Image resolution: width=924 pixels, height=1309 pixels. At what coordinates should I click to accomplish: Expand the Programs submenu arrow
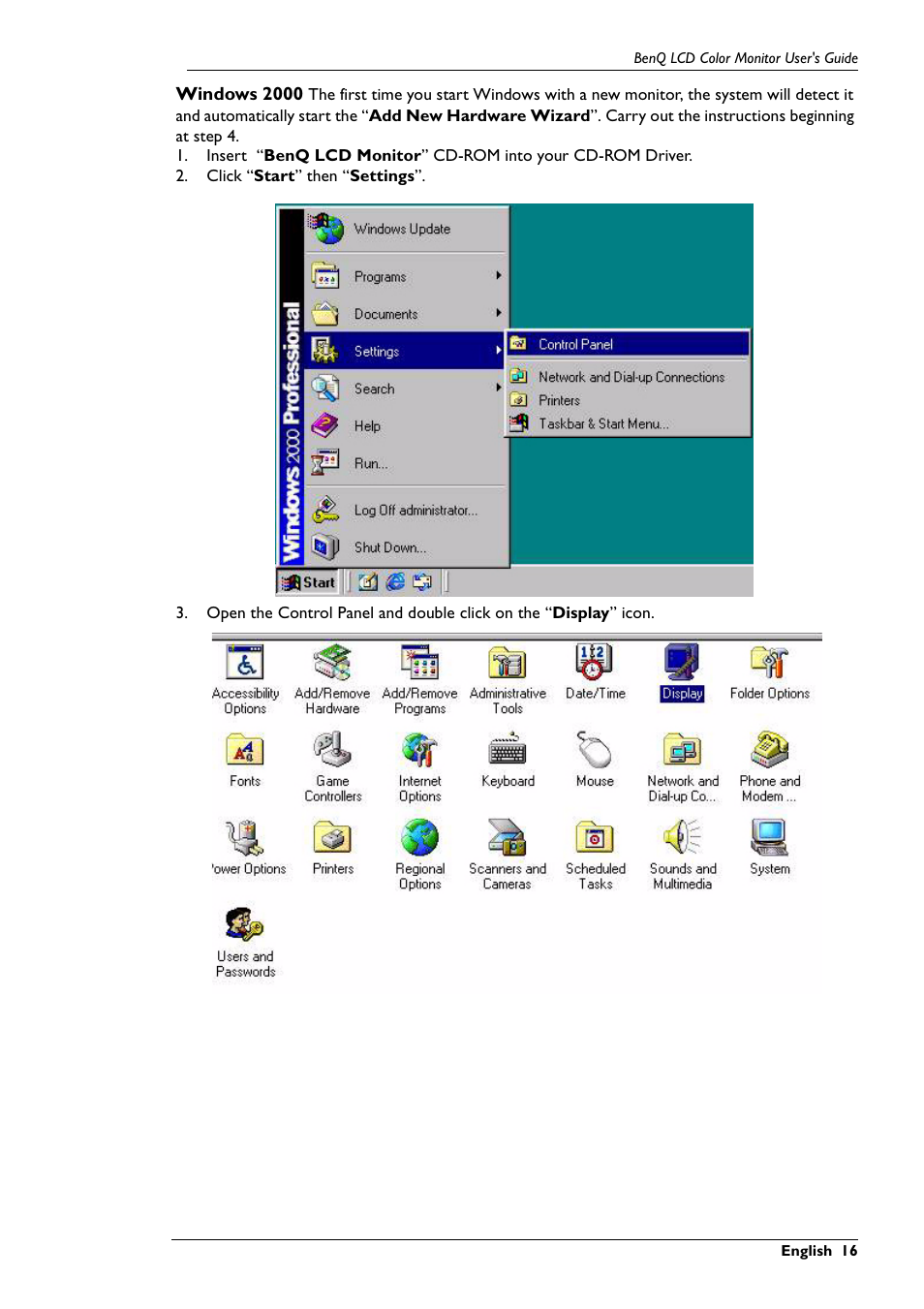tap(499, 276)
